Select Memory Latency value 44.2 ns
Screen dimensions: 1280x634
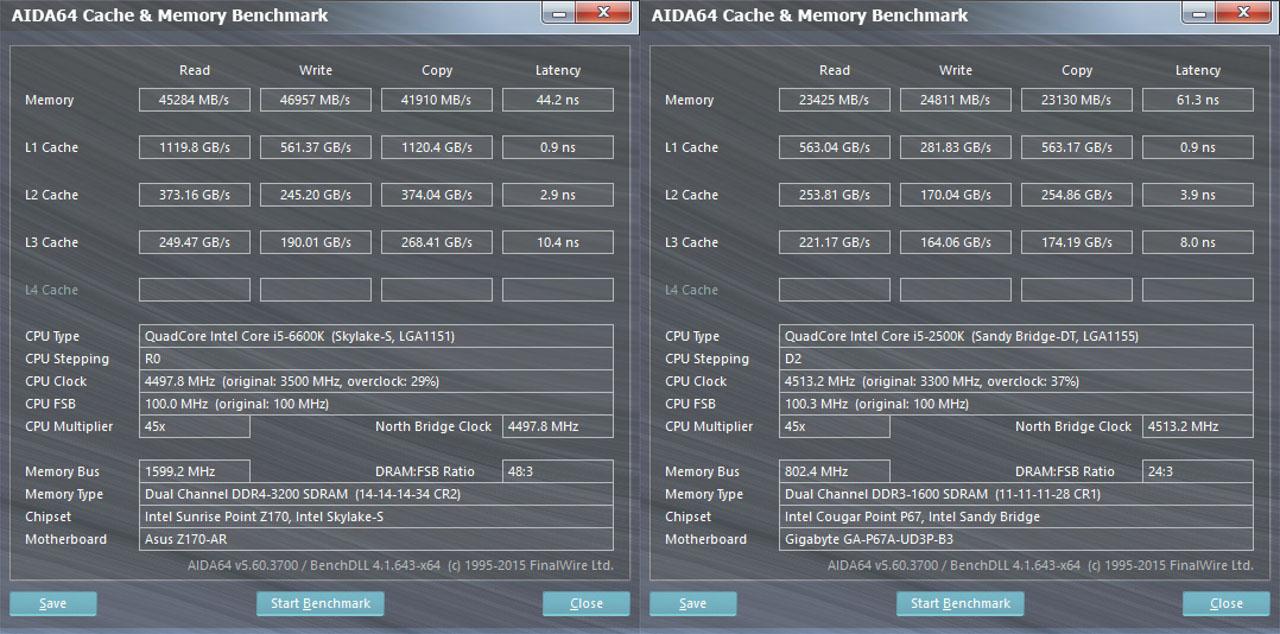coord(557,100)
